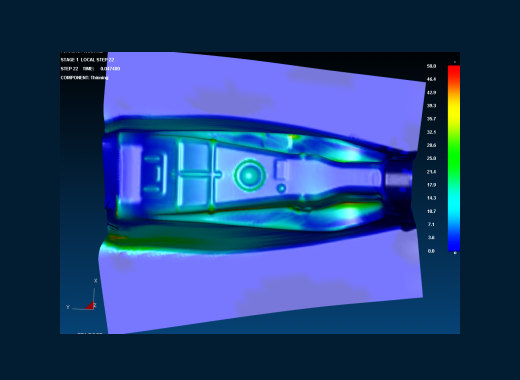Click the 17.9 legend scale value
Screen dimensions: 520x380
[431, 185]
